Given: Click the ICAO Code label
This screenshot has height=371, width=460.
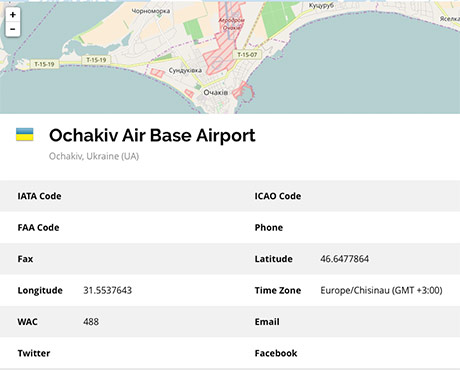Looking at the screenshot, I should click(278, 196).
